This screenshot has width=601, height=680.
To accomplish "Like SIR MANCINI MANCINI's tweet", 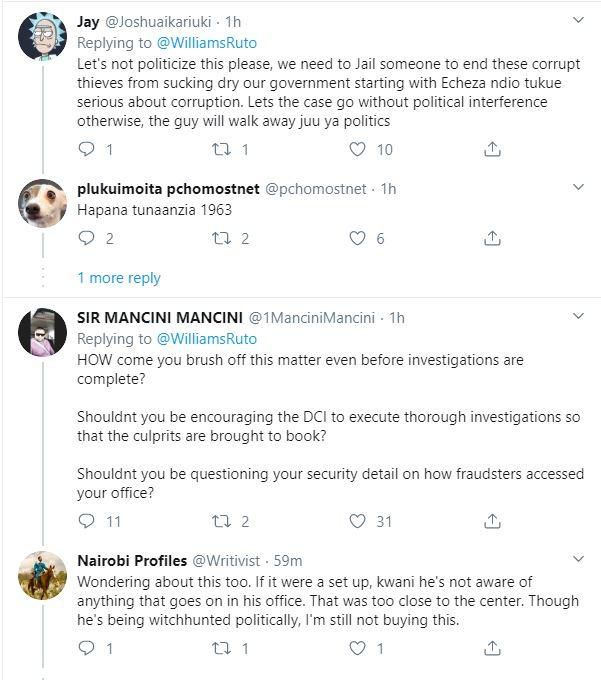I will tap(357, 521).
